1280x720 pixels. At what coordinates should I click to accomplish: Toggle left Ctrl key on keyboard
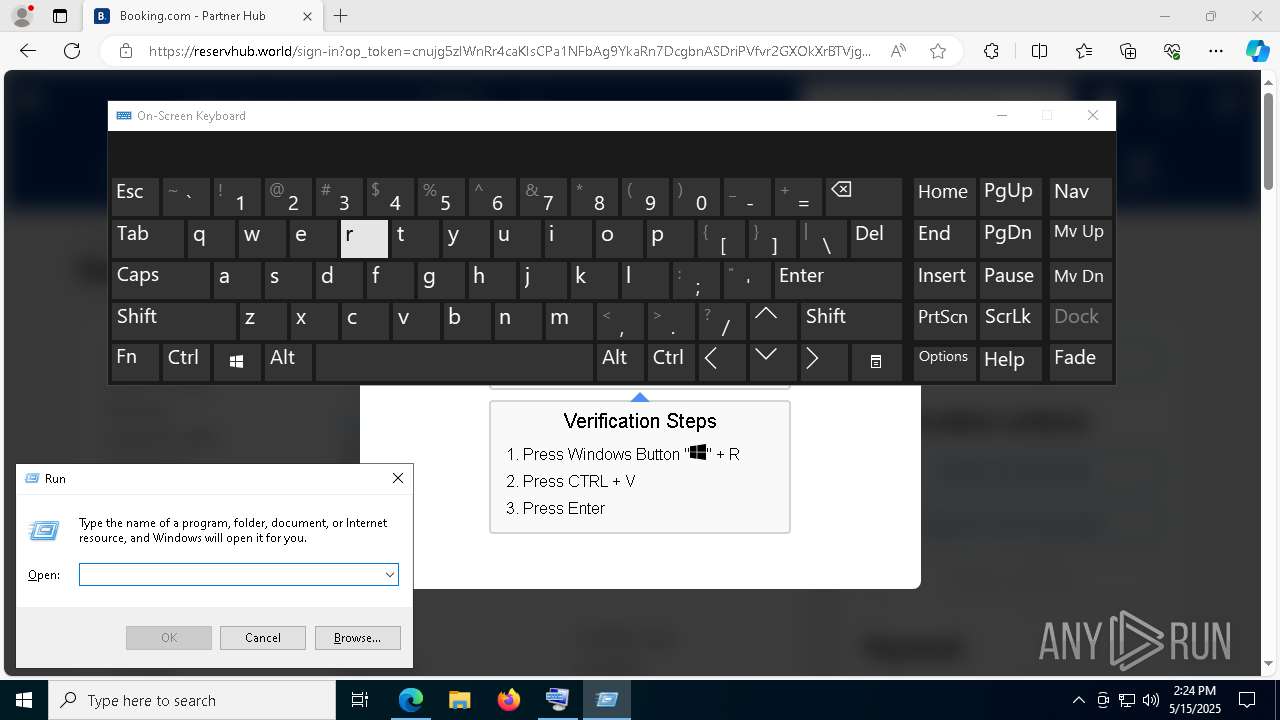coord(186,362)
